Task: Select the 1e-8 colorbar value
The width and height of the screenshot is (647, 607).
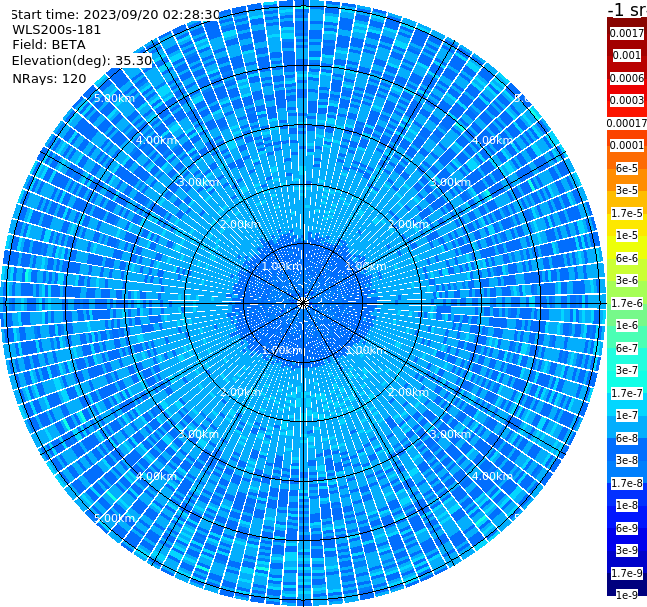Action: tap(627, 505)
